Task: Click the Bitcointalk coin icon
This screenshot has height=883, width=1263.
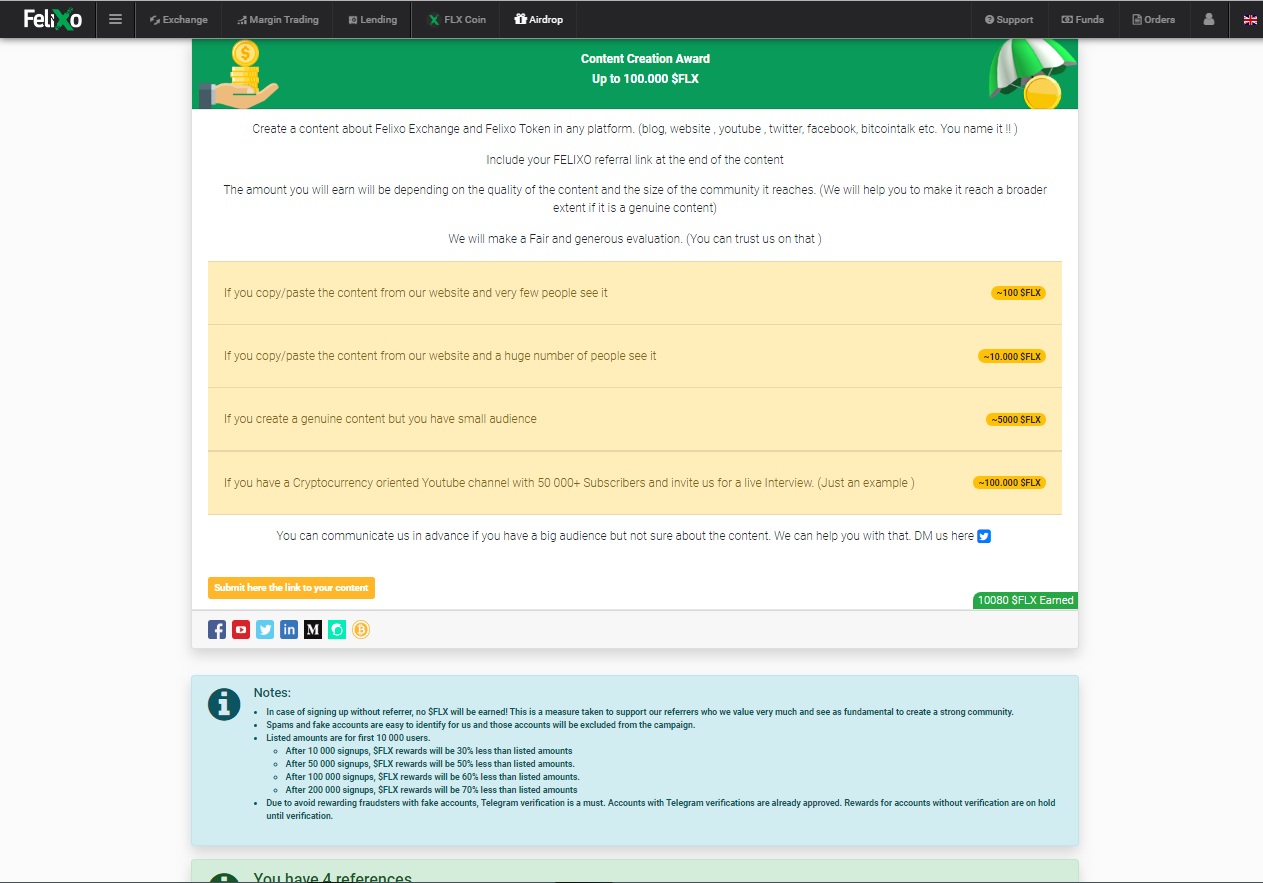Action: [x=361, y=629]
